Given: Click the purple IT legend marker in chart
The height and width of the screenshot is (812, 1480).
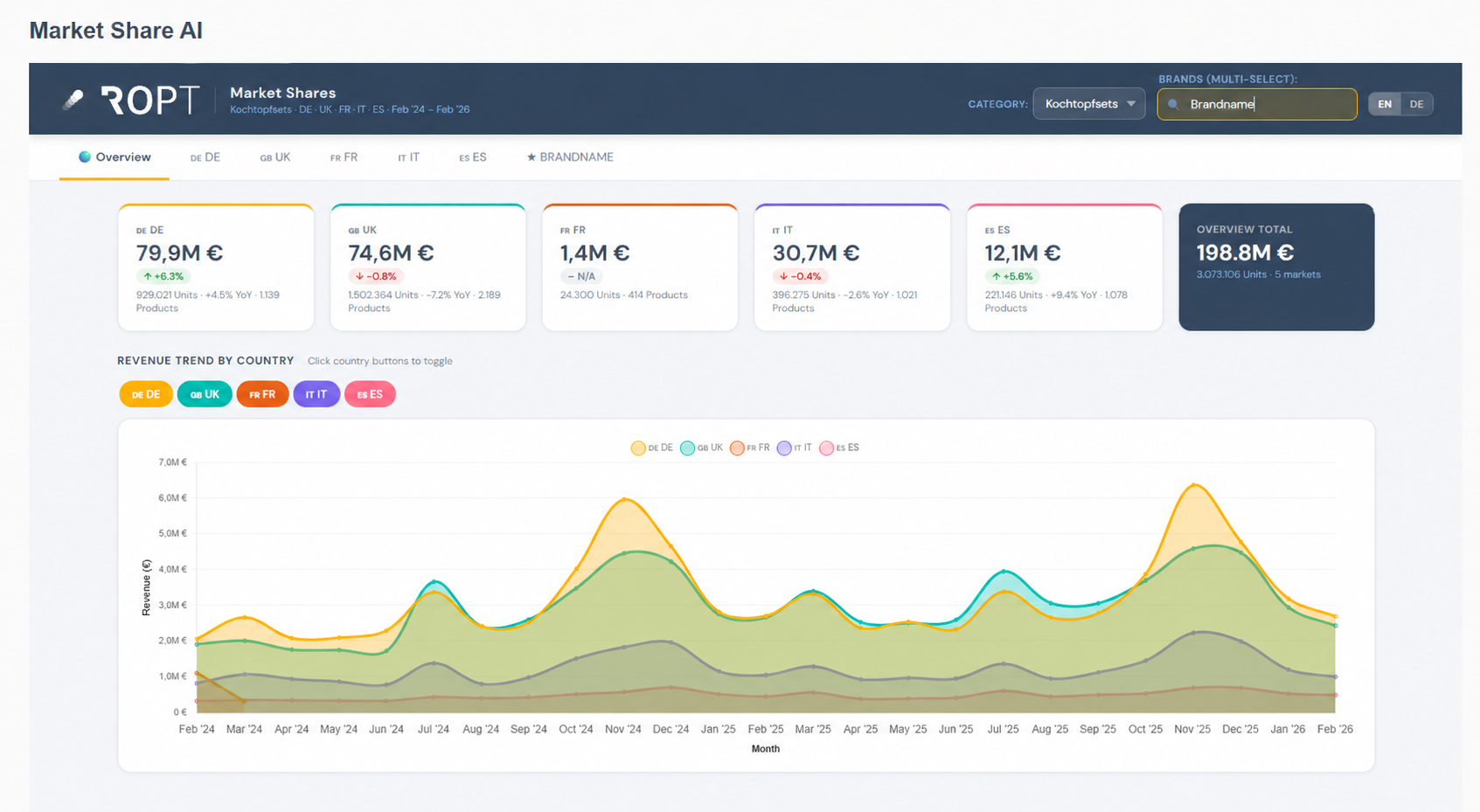Looking at the screenshot, I should click(784, 448).
